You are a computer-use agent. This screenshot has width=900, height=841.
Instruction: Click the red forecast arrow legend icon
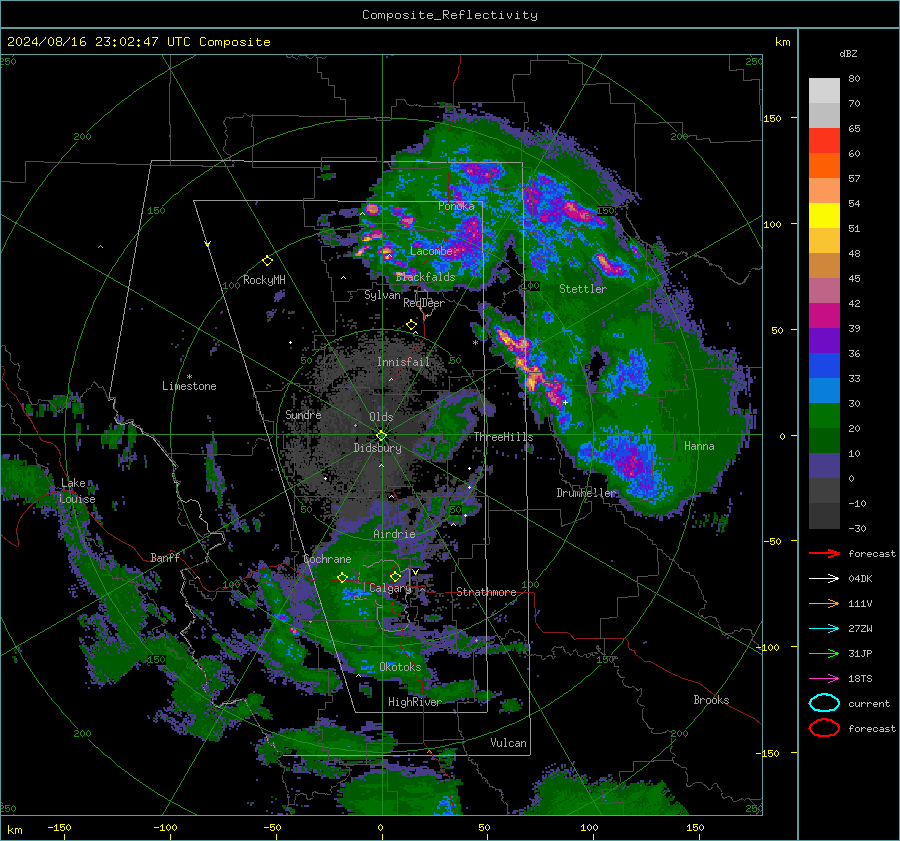coord(824,553)
